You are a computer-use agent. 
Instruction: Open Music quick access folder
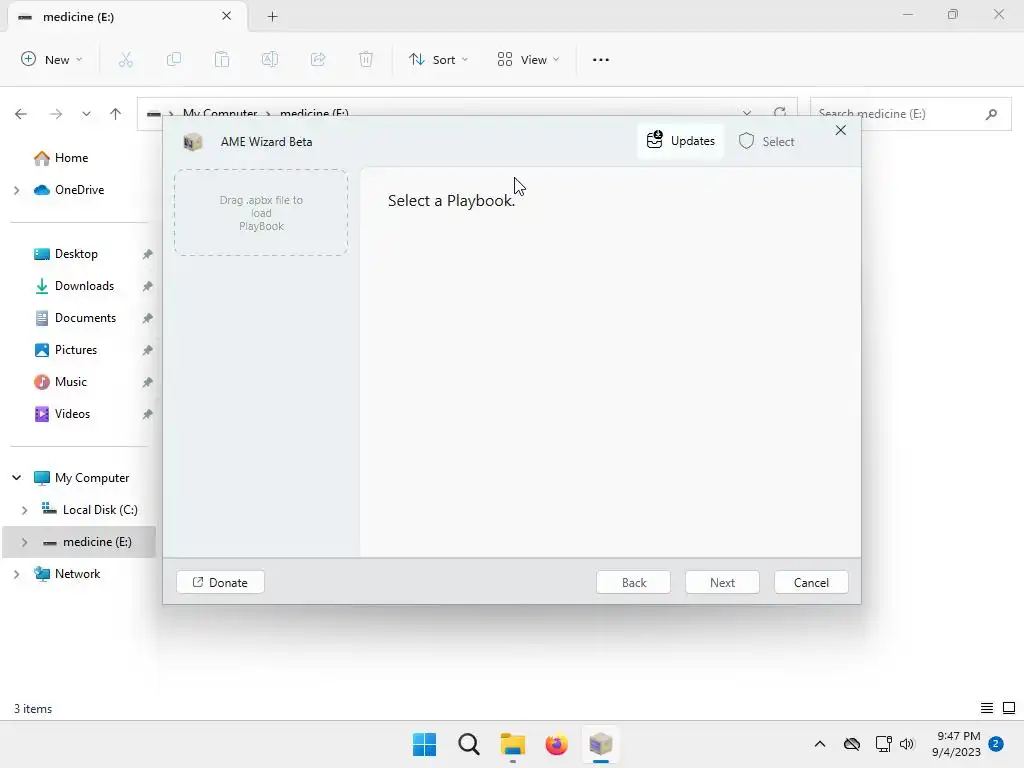70,381
